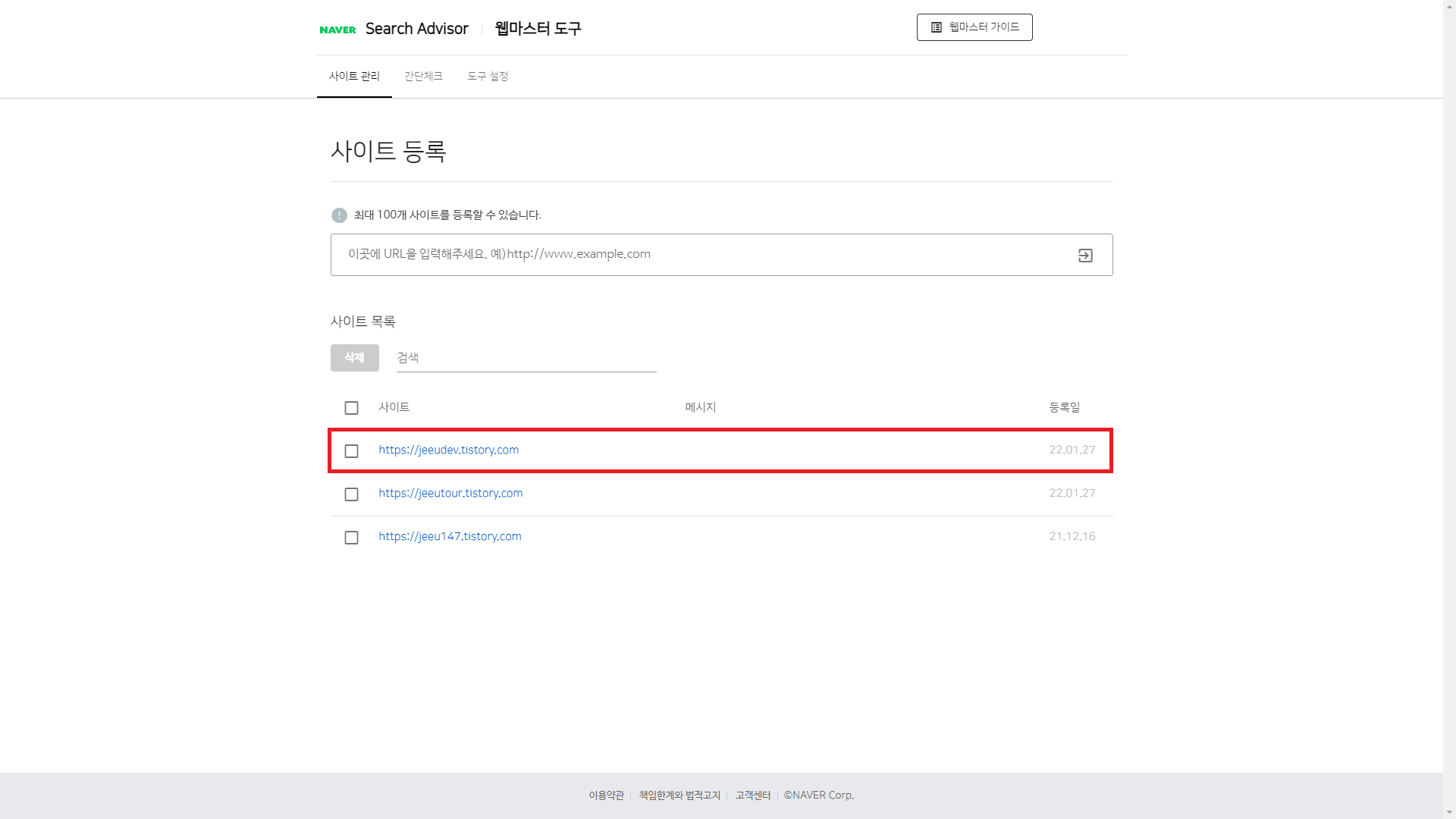Open the https://jeeudev.tistory.com link
Viewport: 1456px width, 819px height.
click(448, 450)
